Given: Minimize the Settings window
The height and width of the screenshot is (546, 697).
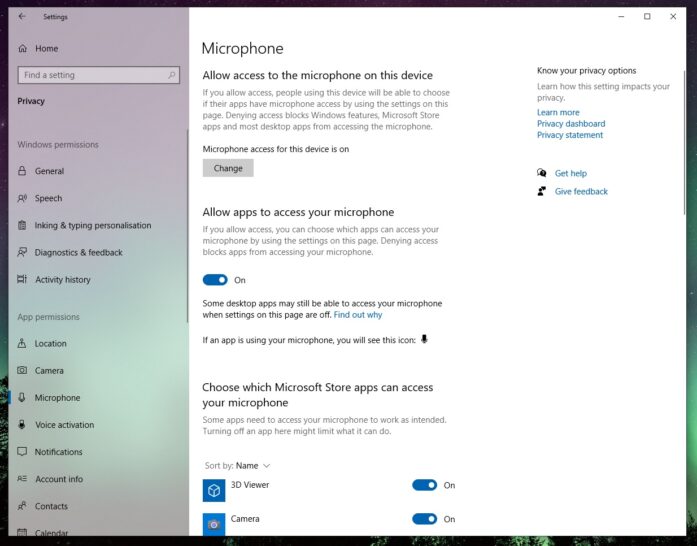Looking at the screenshot, I should (621, 16).
